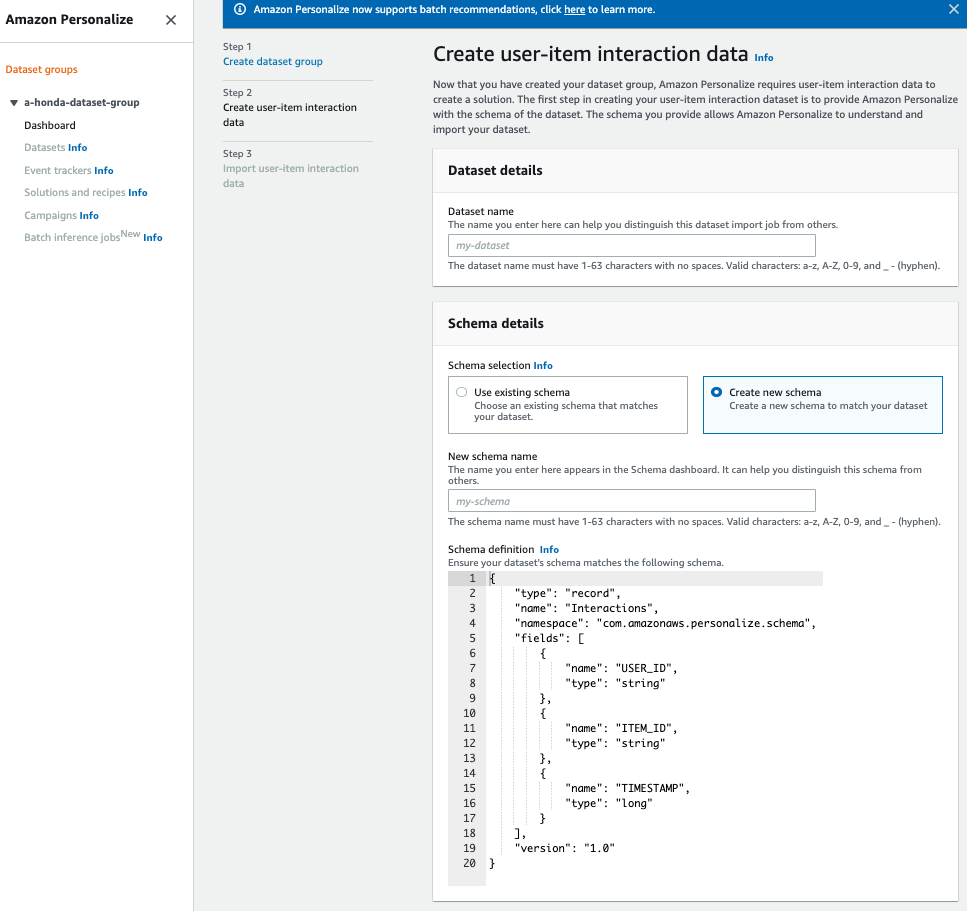Open Info link next to Schema definition
This screenshot has width=967, height=911.
tap(549, 549)
